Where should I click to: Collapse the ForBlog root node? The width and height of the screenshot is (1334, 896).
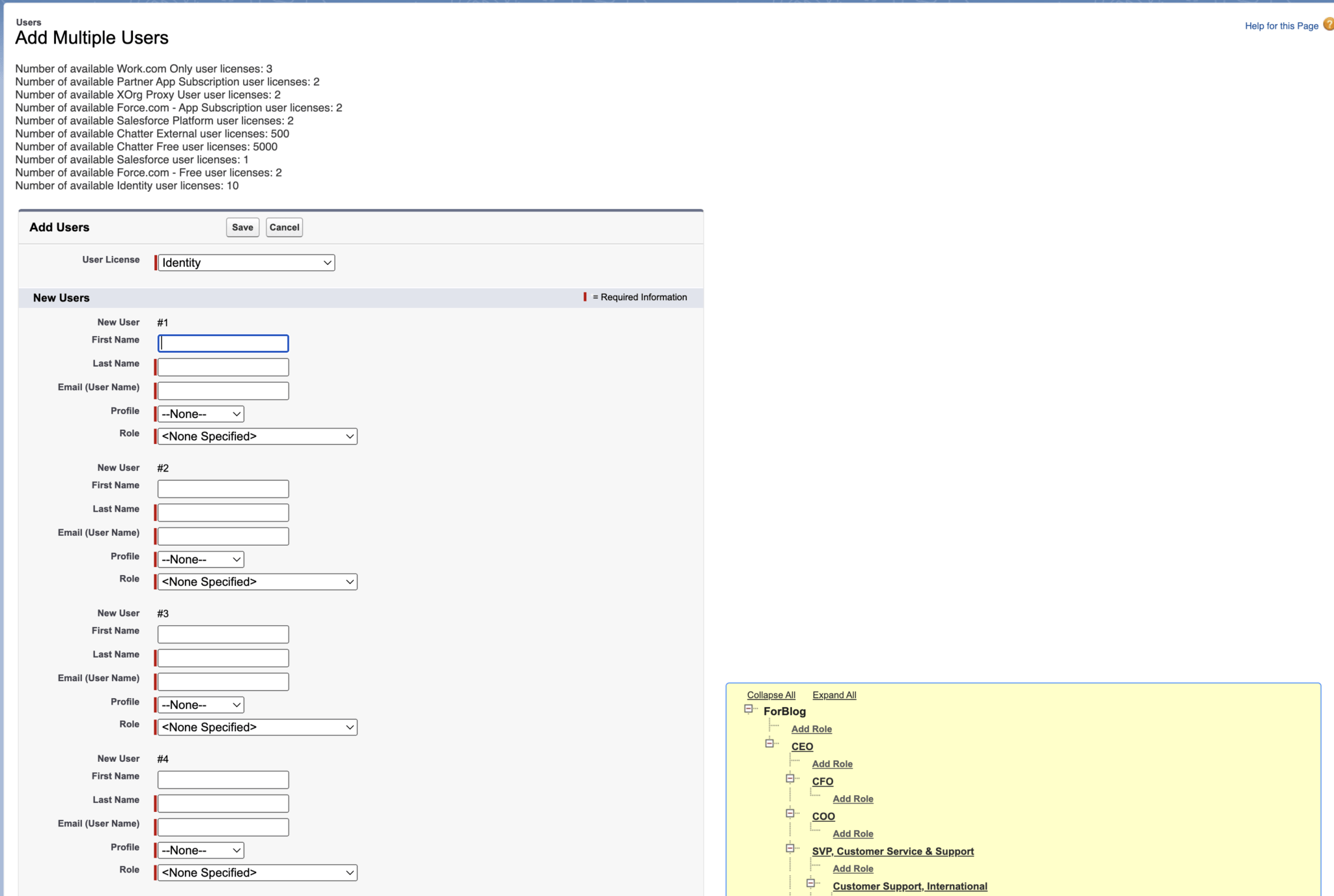[x=748, y=708]
